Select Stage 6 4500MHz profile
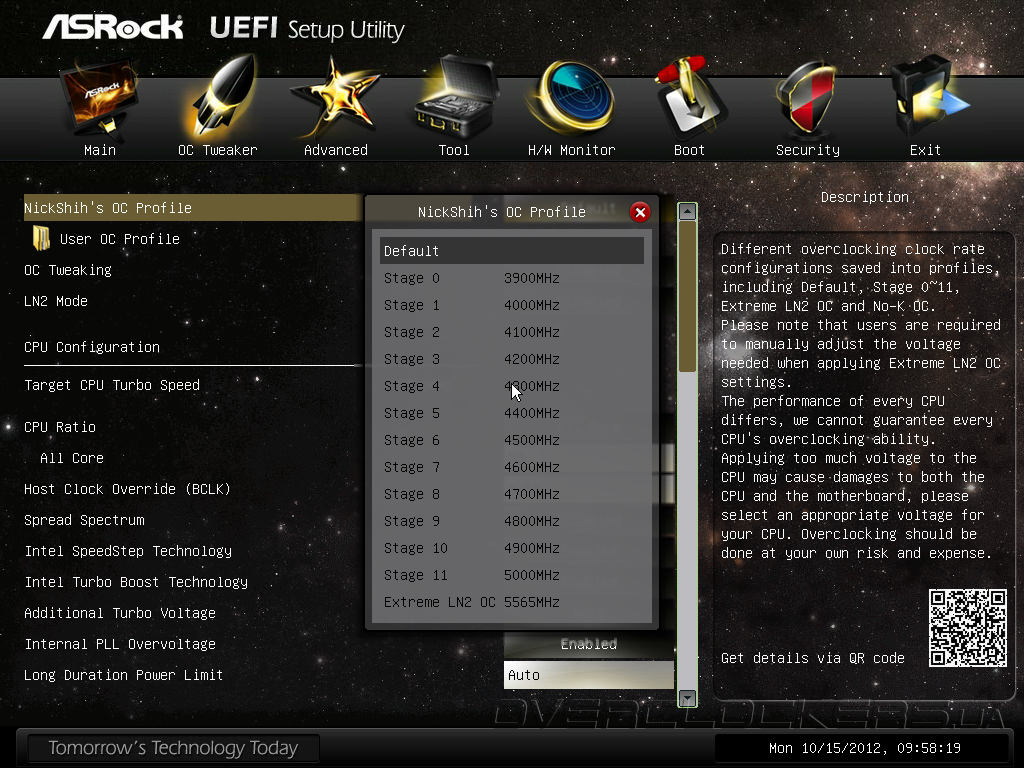 tap(512, 440)
